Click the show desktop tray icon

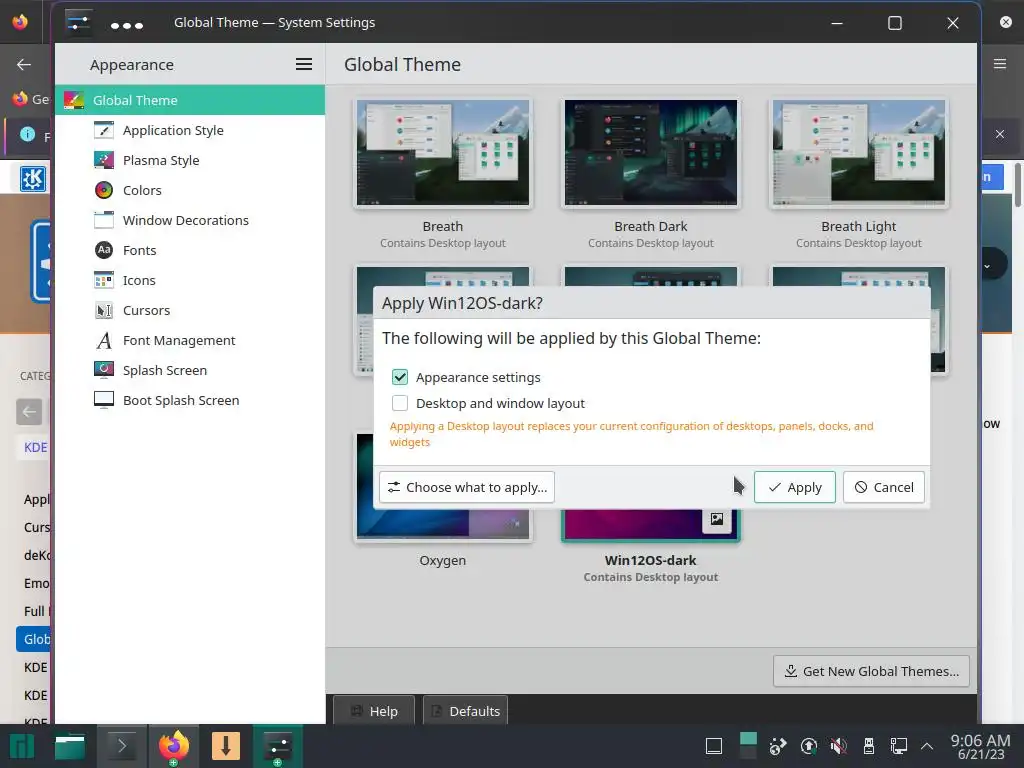pyautogui.click(x=714, y=746)
